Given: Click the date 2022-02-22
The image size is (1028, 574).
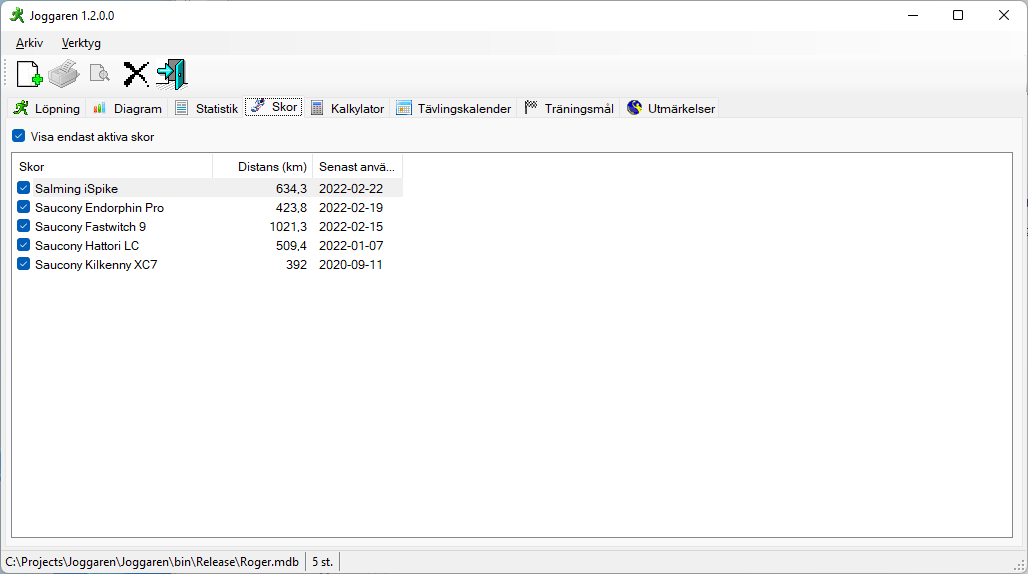Looking at the screenshot, I should pyautogui.click(x=351, y=189).
